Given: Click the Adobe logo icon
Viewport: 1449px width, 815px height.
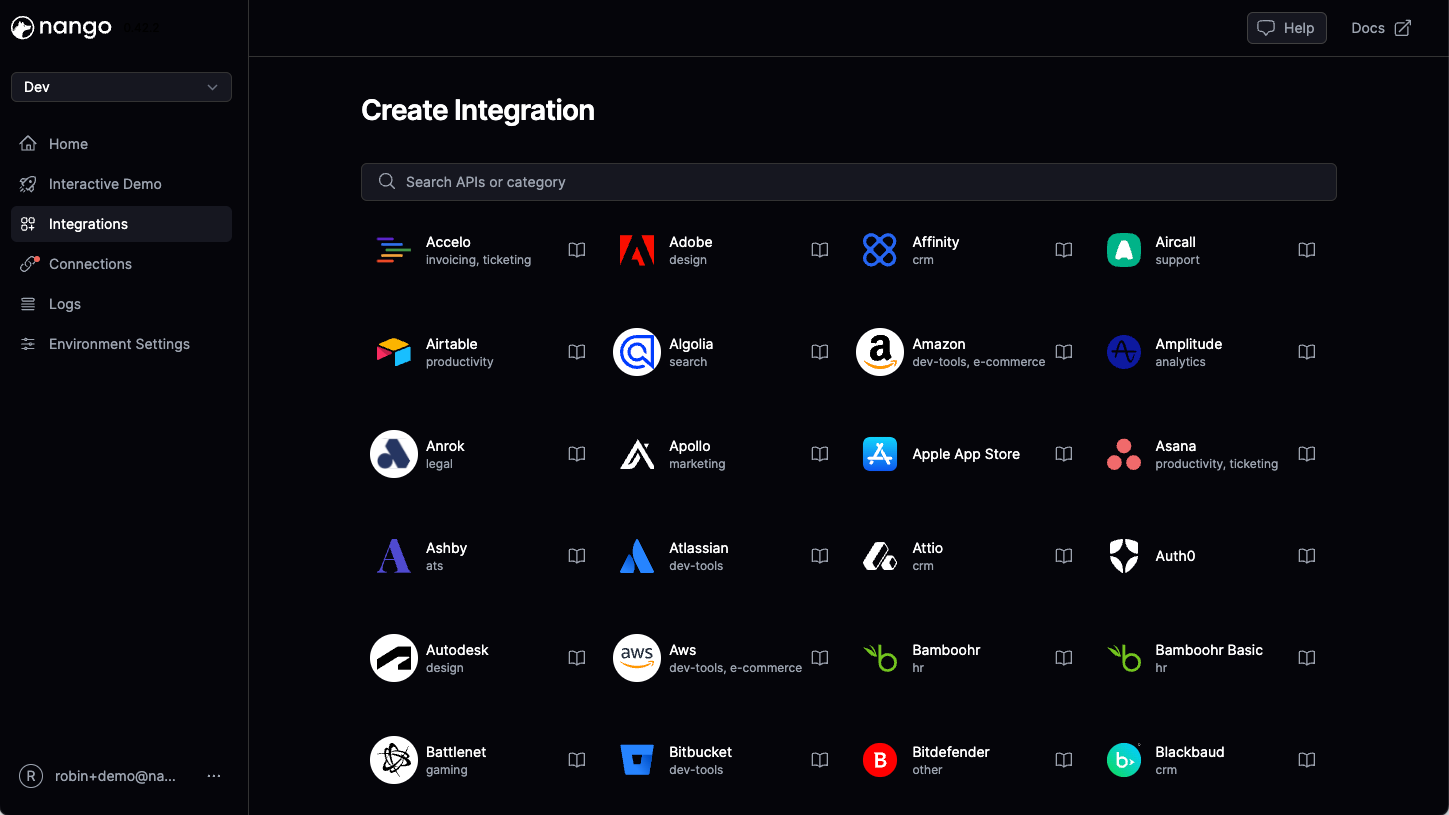Looking at the screenshot, I should point(637,250).
